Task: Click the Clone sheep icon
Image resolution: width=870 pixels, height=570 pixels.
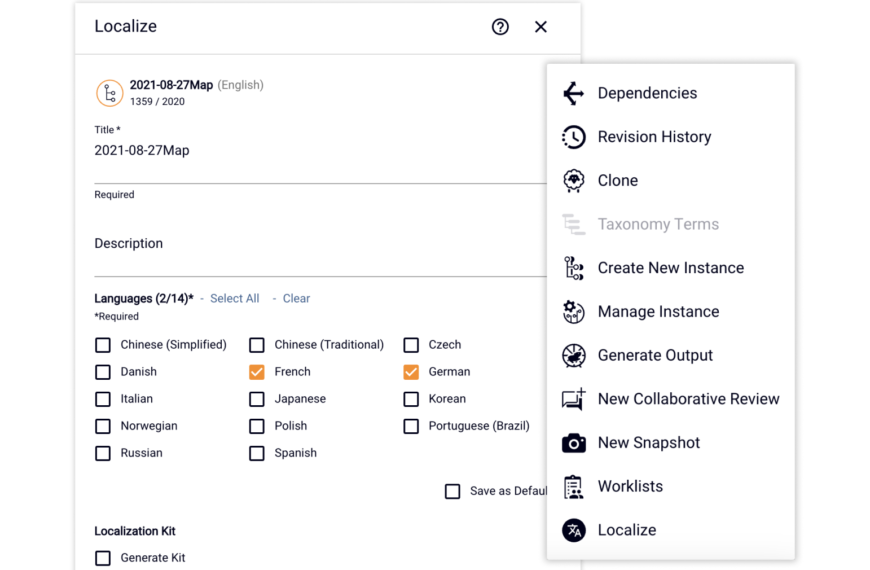Action: coord(573,180)
